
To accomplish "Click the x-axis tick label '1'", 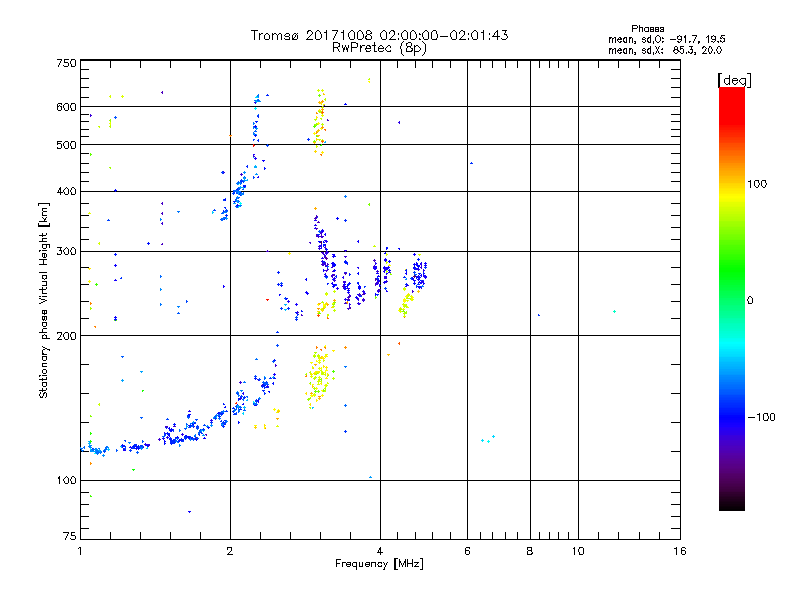I will click(80, 551).
